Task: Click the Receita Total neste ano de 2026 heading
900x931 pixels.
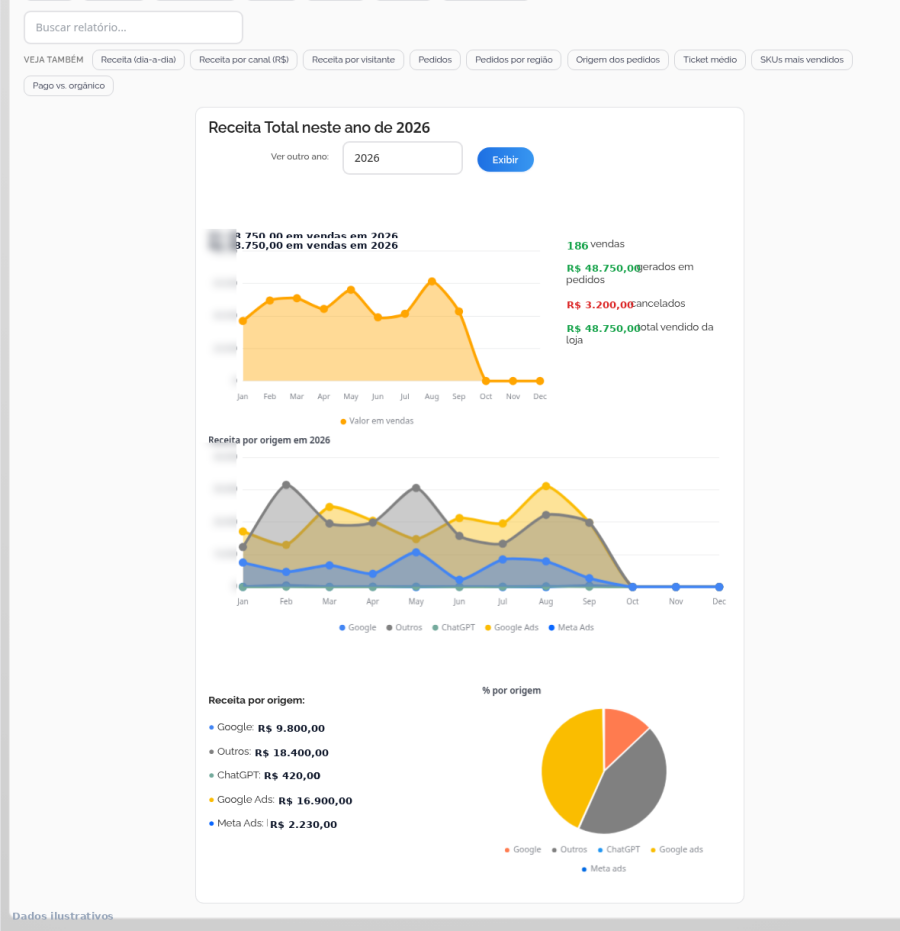Action: (x=319, y=128)
